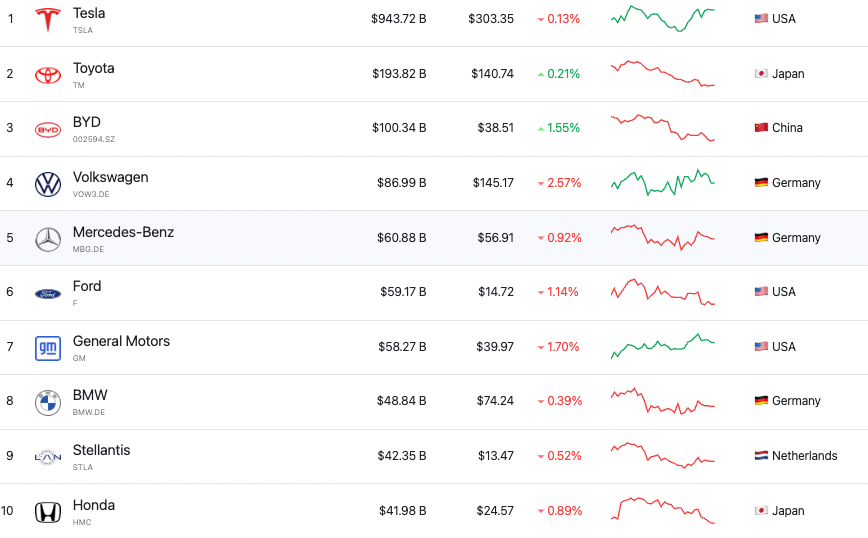Open the Stellantis company name link
868x538 pixels.
[x=101, y=450]
